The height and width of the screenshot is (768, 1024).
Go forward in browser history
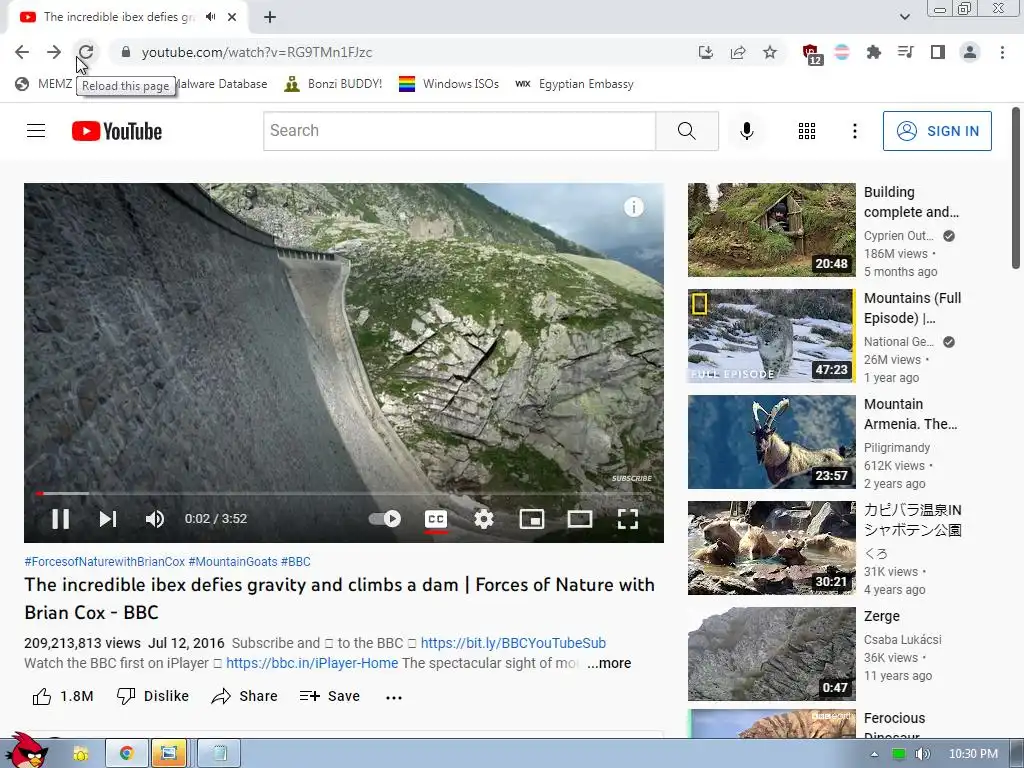[54, 52]
